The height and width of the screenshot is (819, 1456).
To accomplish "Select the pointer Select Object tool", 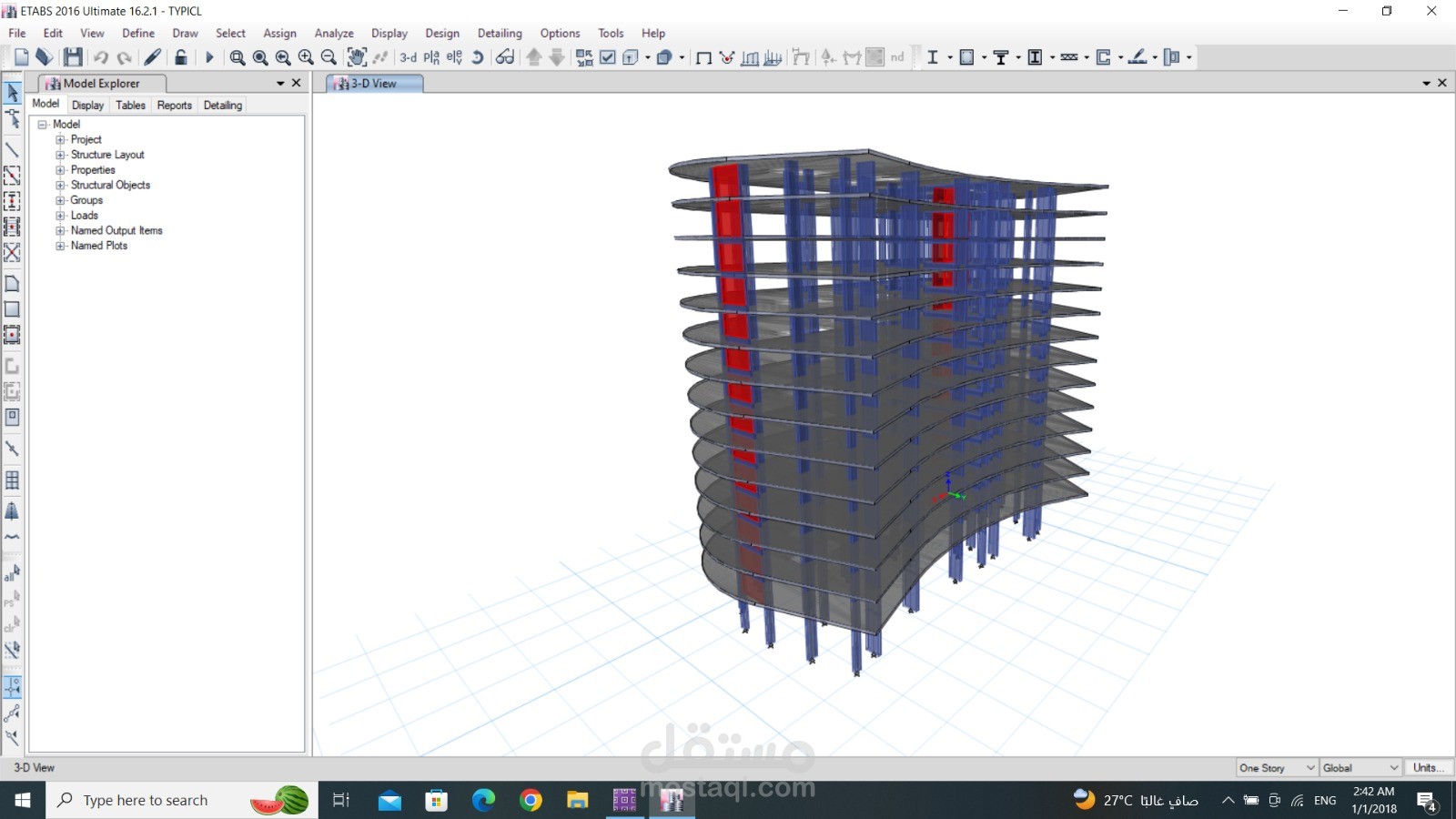I will (13, 93).
